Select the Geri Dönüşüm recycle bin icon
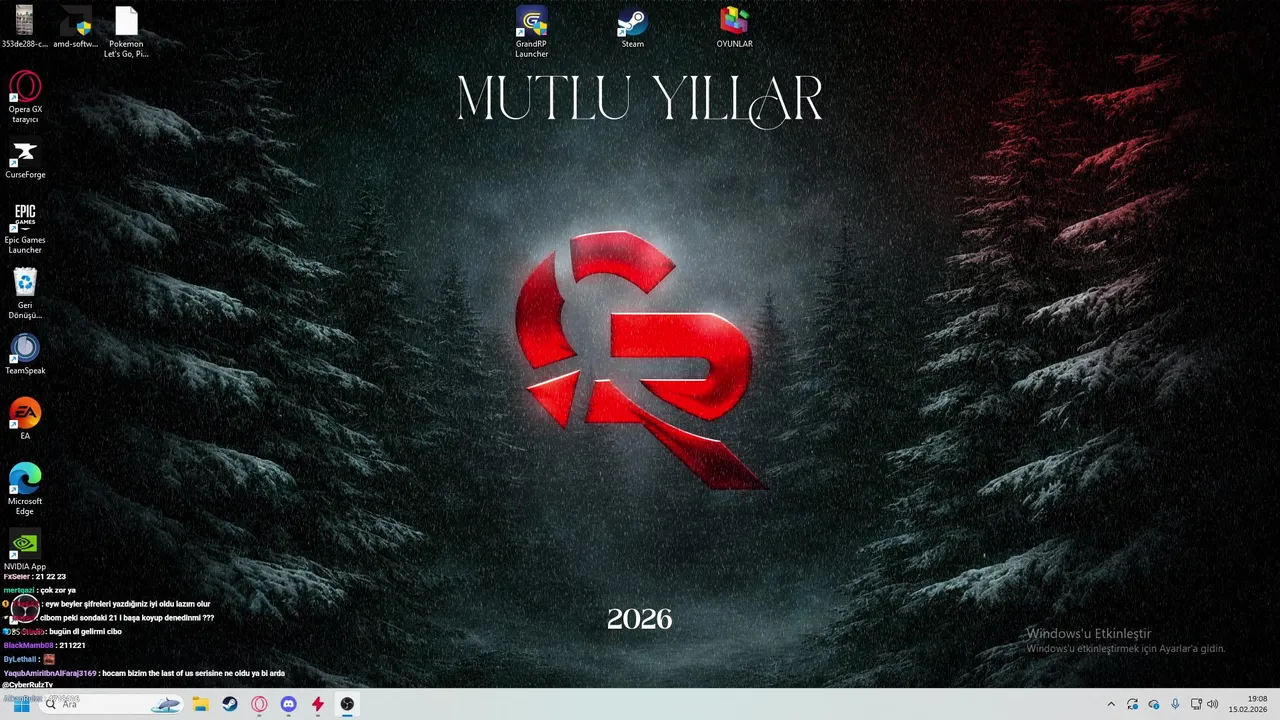Viewport: 1280px width, 720px height. [x=25, y=293]
